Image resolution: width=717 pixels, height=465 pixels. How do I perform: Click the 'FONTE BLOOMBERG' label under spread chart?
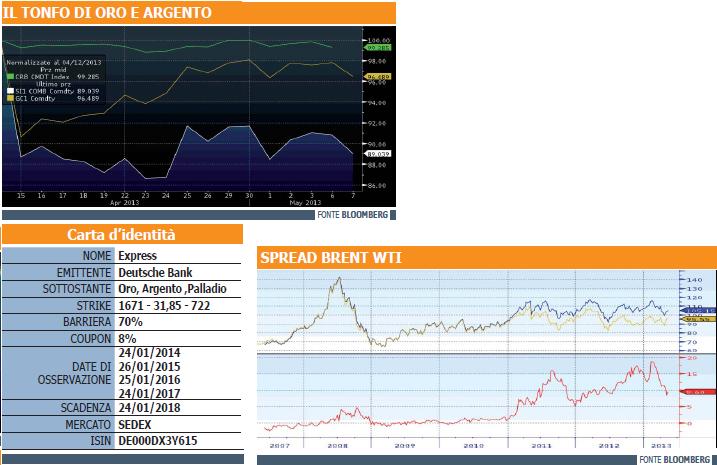674,459
